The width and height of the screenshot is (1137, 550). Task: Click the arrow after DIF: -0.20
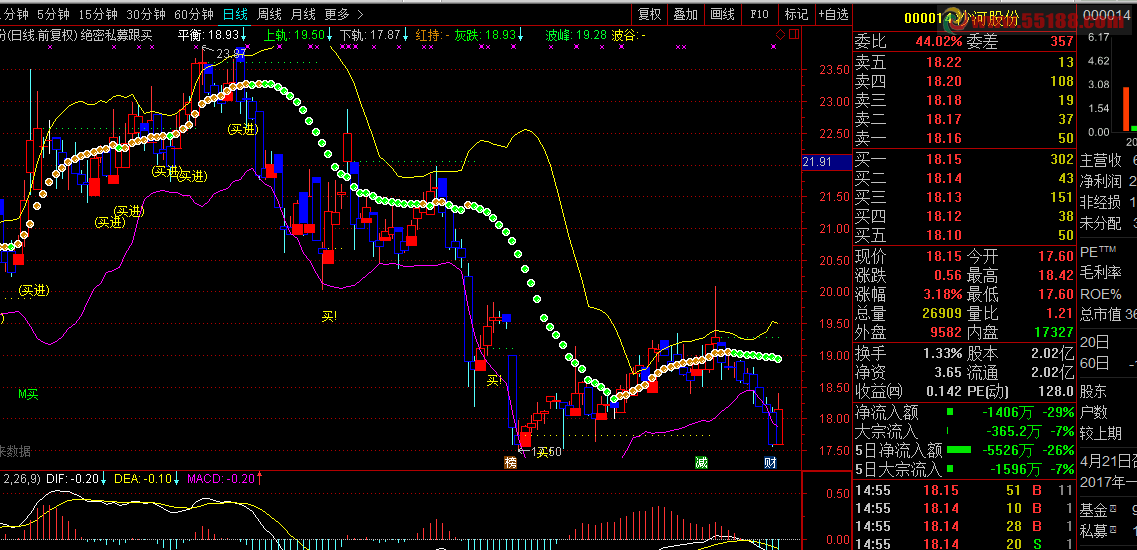click(x=104, y=478)
